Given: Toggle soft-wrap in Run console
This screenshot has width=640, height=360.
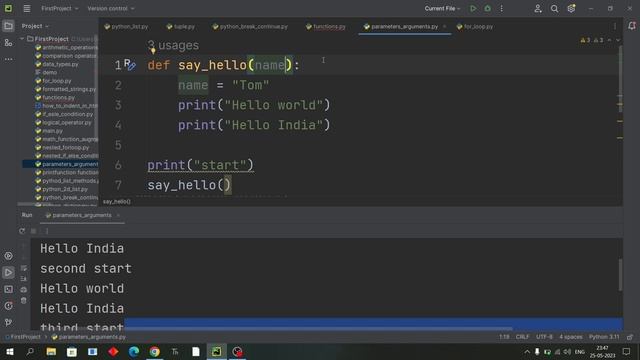Looking at the screenshot, I should (x=24, y=268).
